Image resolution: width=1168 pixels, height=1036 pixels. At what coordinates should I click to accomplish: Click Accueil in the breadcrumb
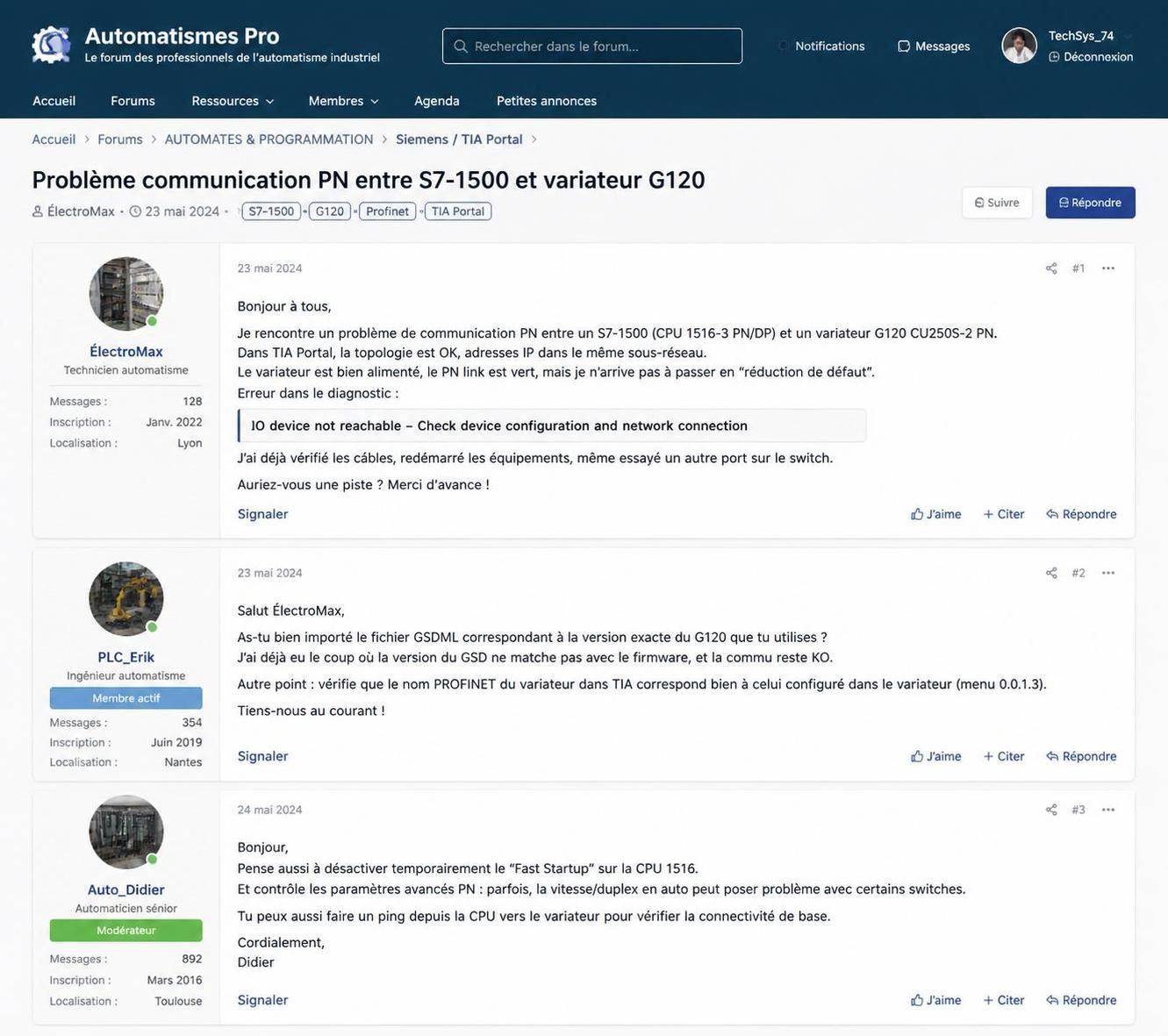[x=54, y=139]
